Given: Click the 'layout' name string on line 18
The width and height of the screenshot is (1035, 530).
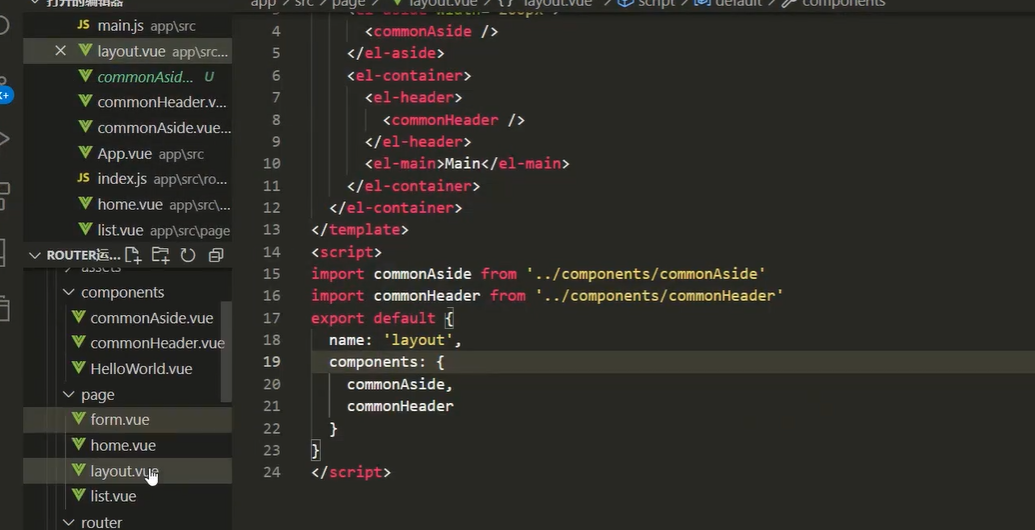Looking at the screenshot, I should pos(418,340).
